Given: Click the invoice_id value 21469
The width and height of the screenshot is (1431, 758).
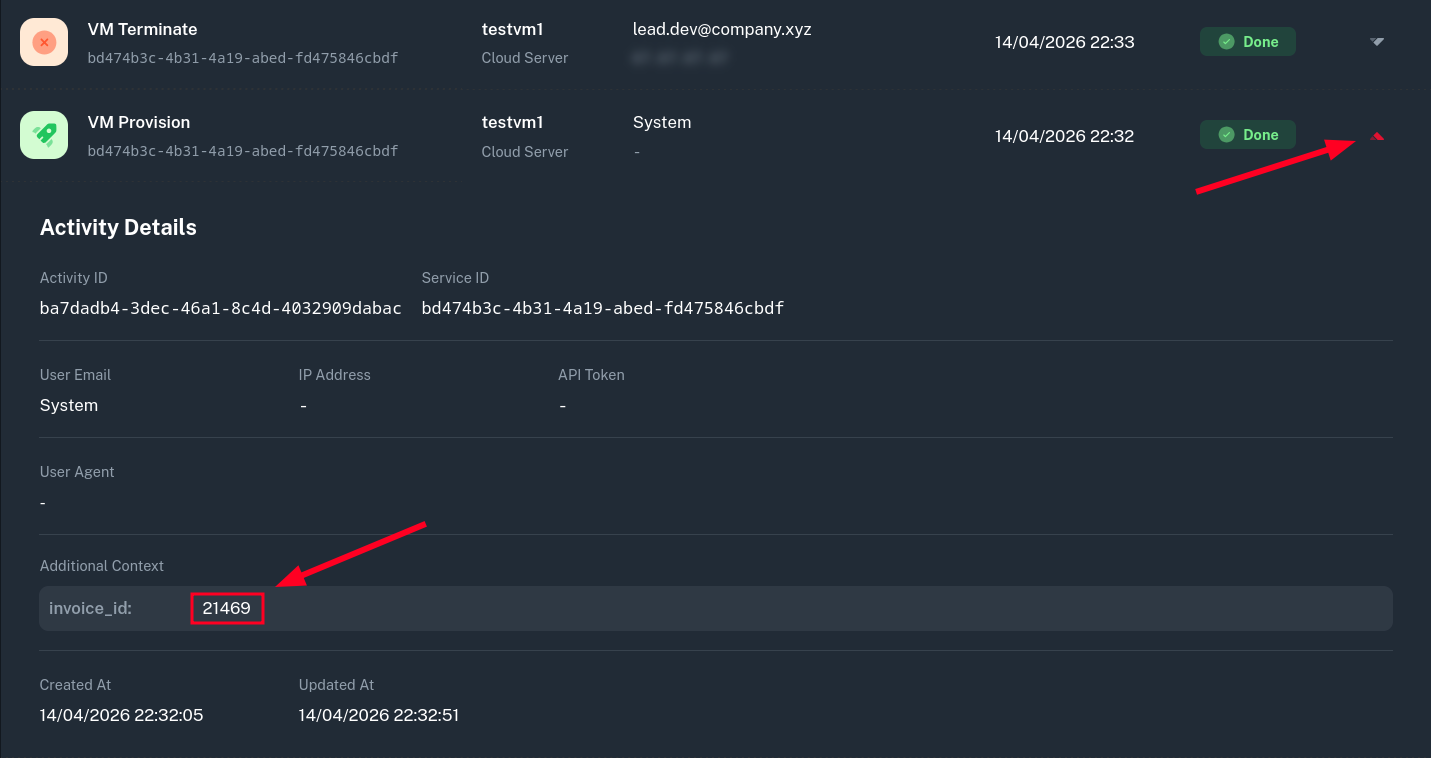Looking at the screenshot, I should 227,608.
